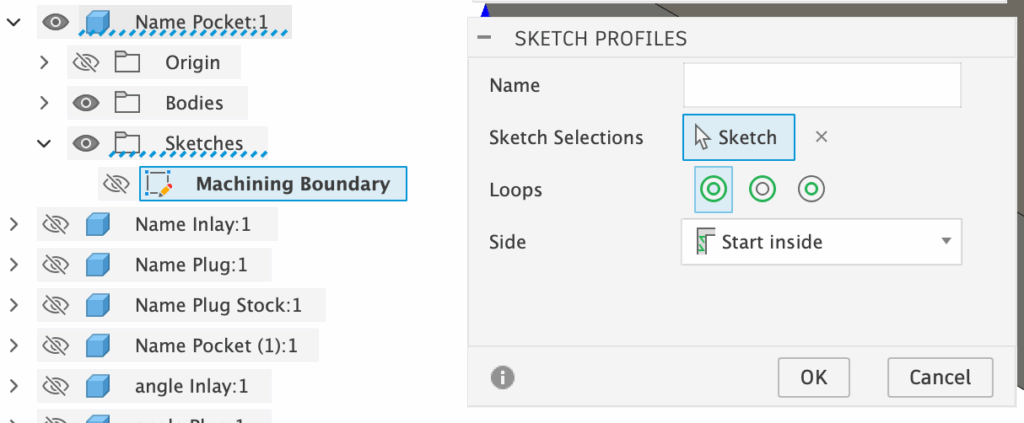1024x423 pixels.
Task: Show the Machining Boundary sketch
Action: (117, 183)
